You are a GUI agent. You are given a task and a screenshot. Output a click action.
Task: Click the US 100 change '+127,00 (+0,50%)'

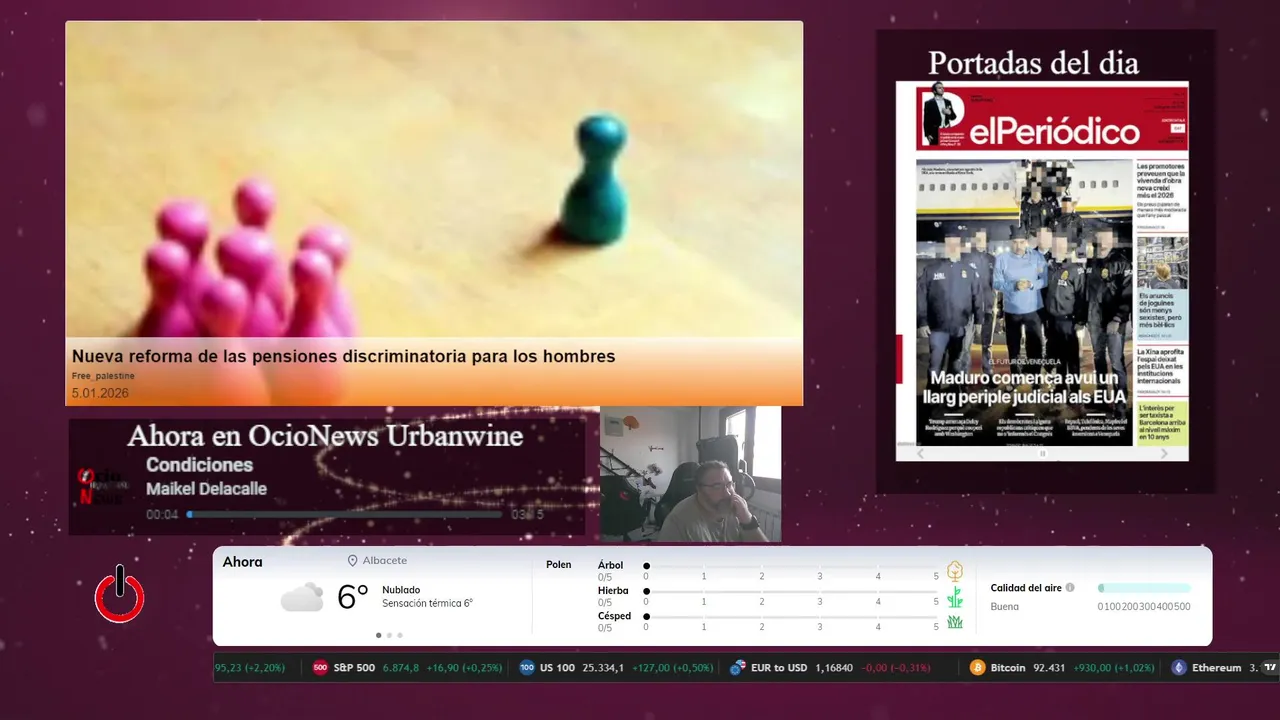(x=673, y=668)
